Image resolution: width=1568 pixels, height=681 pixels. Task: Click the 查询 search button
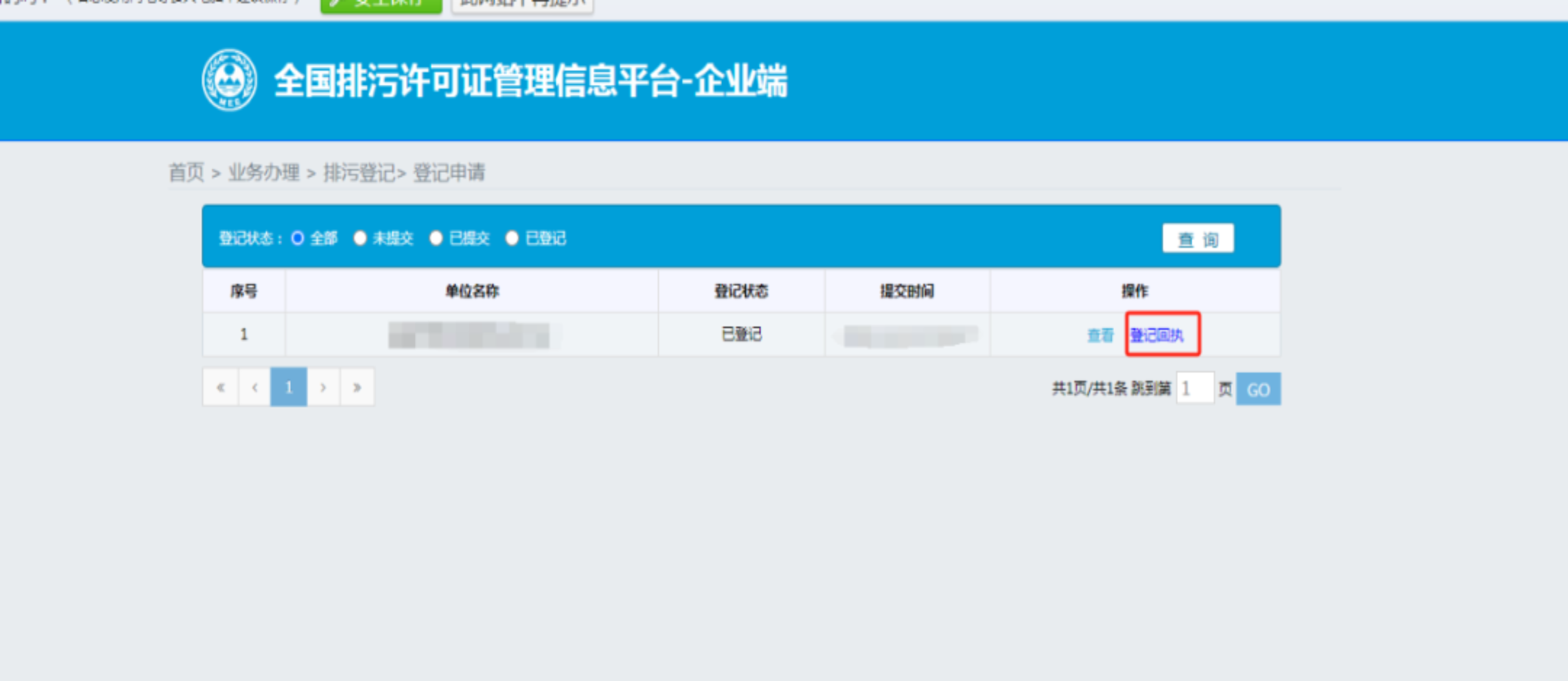1197,239
